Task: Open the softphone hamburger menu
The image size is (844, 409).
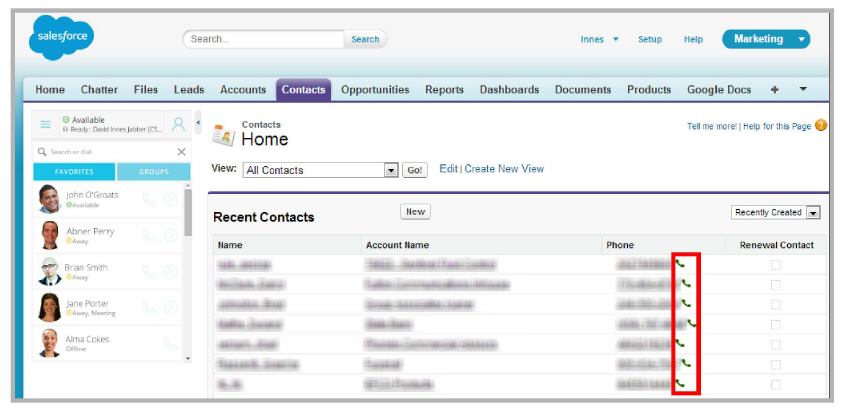Action: pyautogui.click(x=46, y=124)
